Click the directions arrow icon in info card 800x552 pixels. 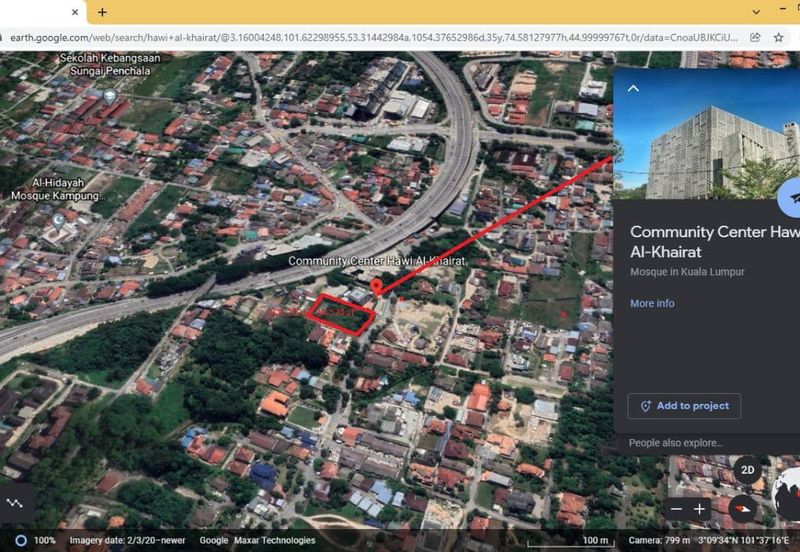[x=793, y=198]
